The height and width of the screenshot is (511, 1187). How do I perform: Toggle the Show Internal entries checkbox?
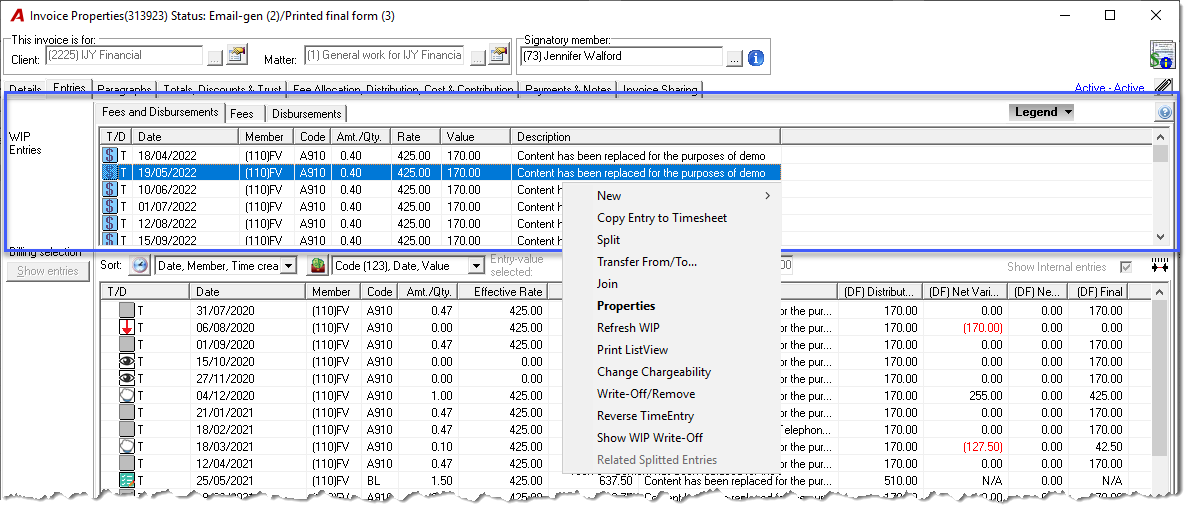coord(1126,266)
